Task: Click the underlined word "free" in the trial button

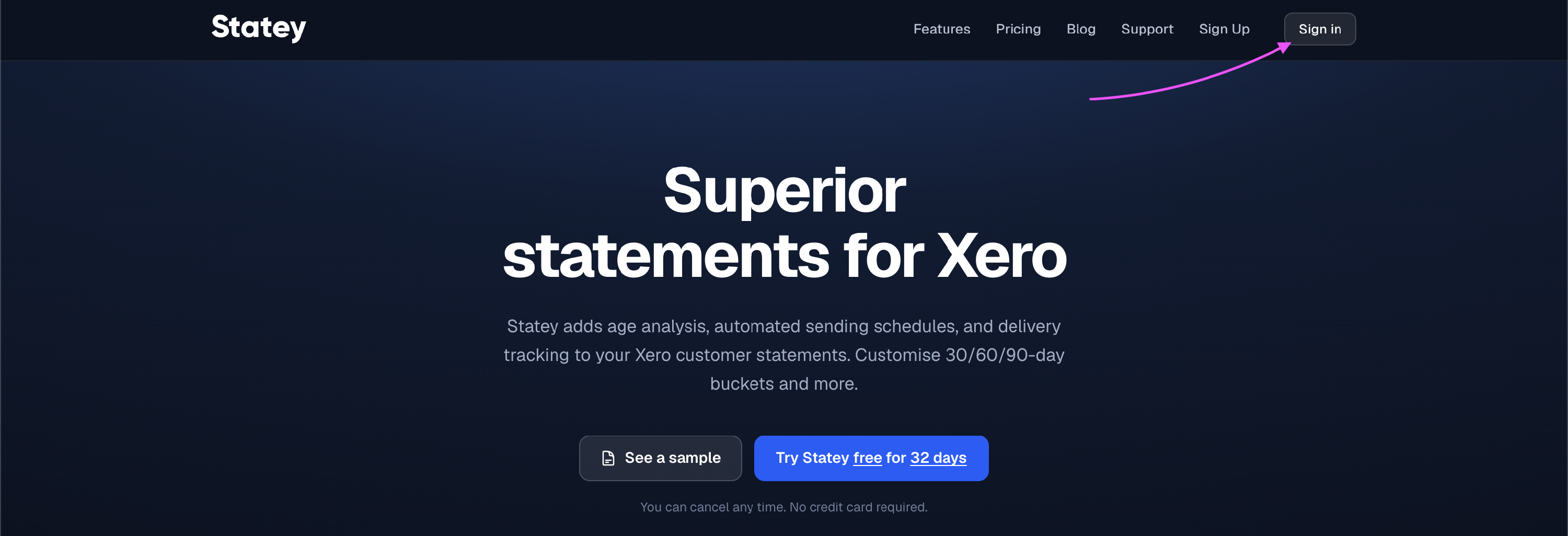Action: [867, 458]
